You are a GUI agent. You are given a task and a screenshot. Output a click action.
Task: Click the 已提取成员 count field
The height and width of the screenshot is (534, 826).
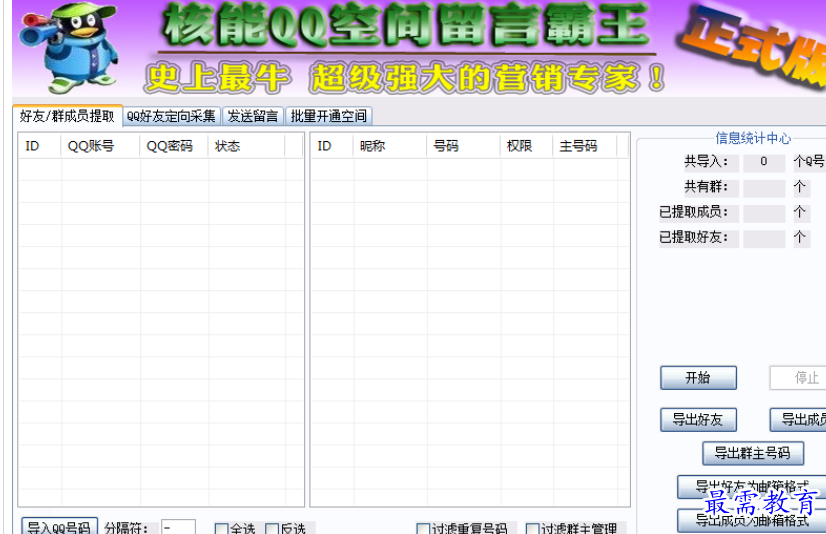click(x=764, y=213)
